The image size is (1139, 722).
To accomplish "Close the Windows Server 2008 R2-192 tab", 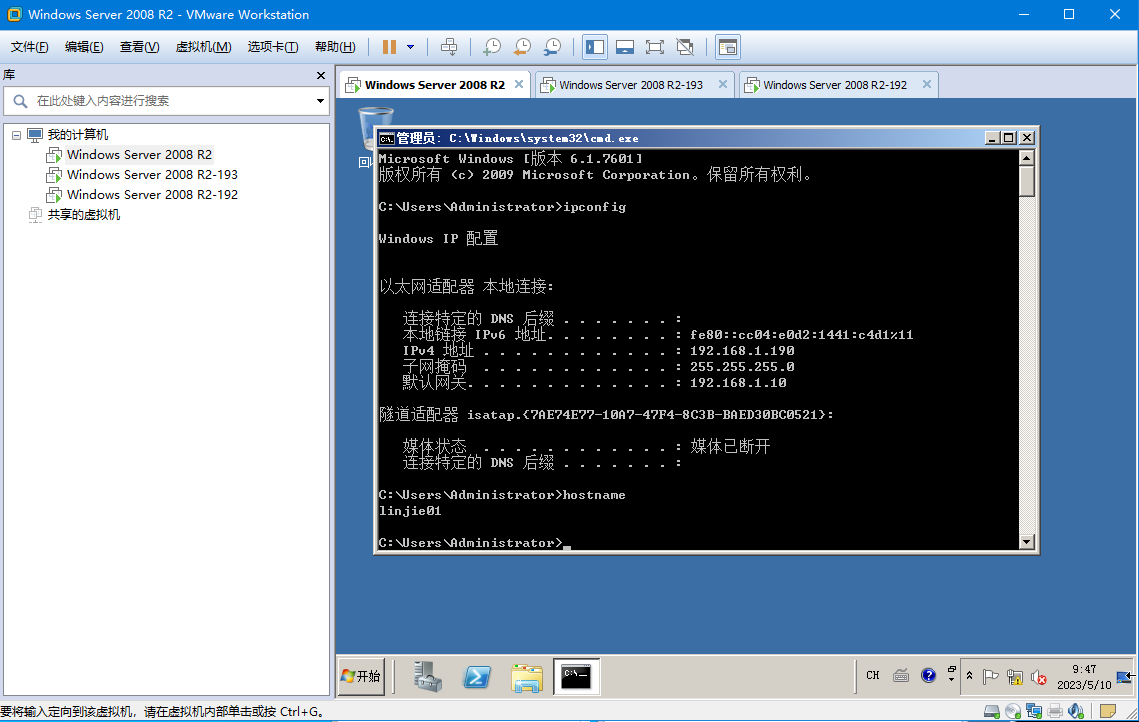I will (927, 84).
